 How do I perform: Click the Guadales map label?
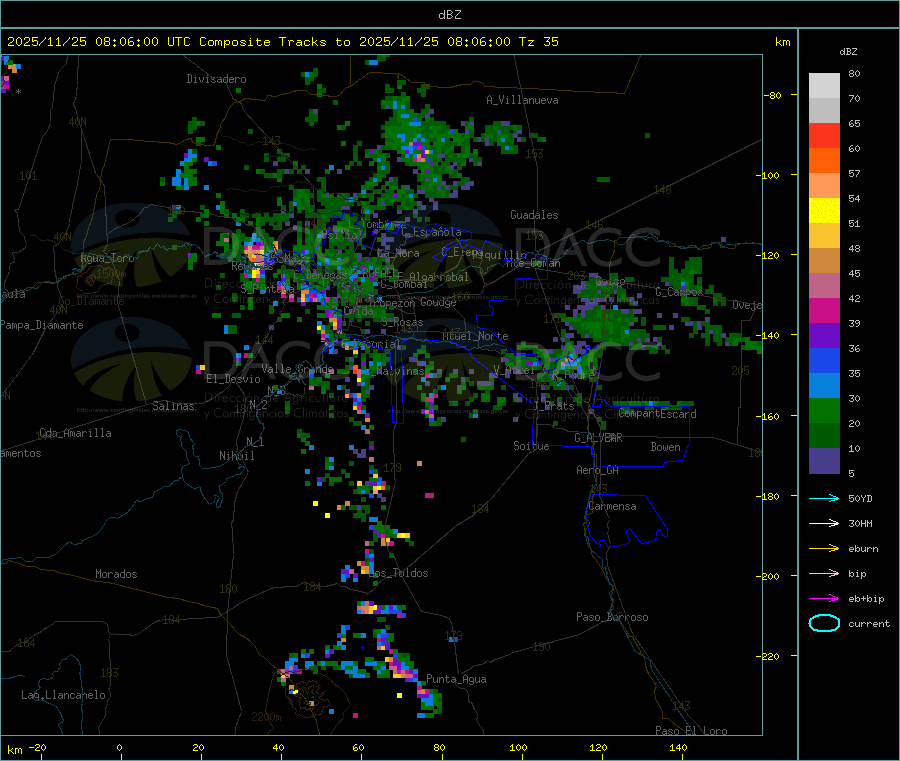click(x=534, y=215)
